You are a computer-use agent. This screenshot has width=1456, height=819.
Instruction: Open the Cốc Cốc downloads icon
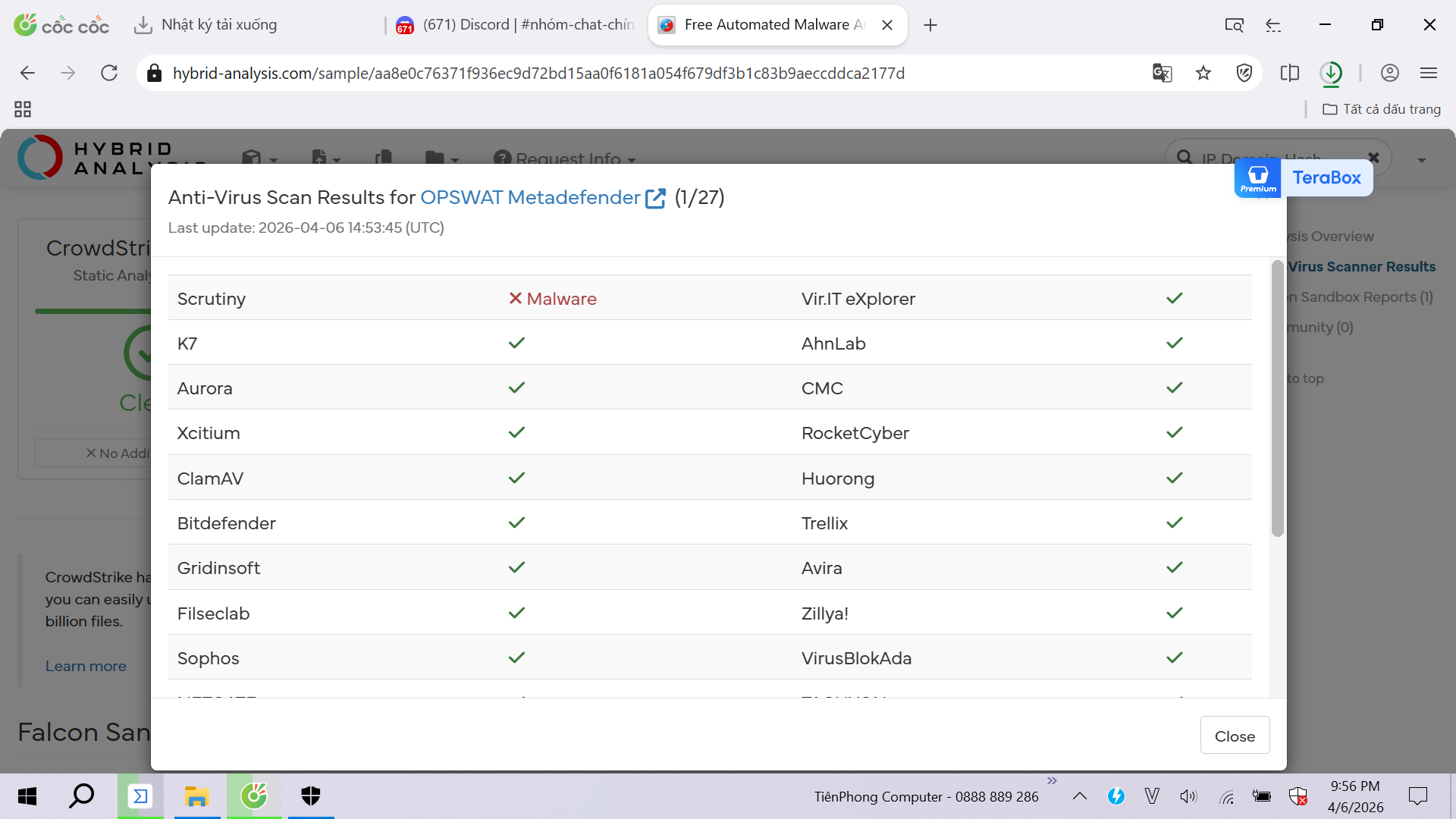pyautogui.click(x=1332, y=73)
